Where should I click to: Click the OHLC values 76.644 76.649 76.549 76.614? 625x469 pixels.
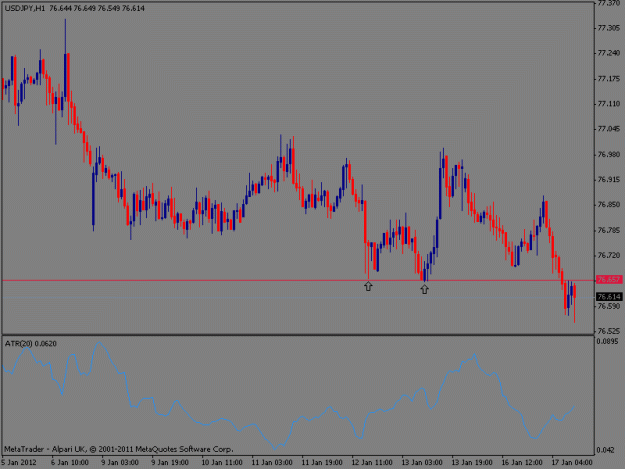click(x=97, y=8)
